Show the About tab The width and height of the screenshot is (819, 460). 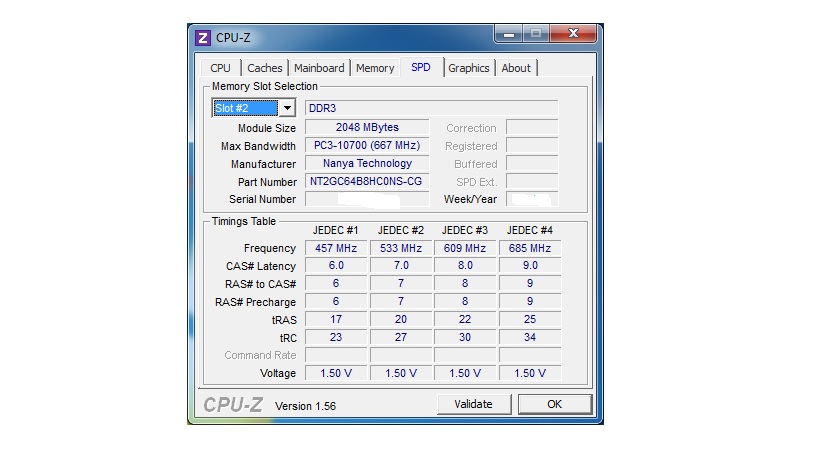point(516,68)
